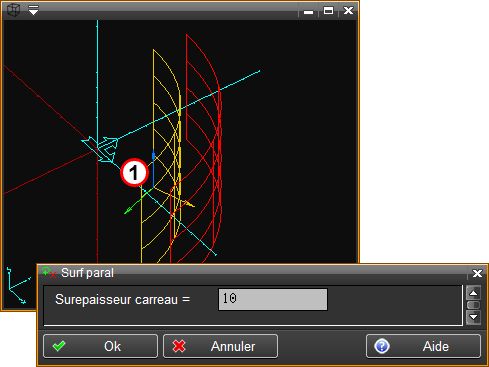Screen dimensions: 489x367
Task: Open the viewport dropdown arrow menu
Action: pos(33,10)
